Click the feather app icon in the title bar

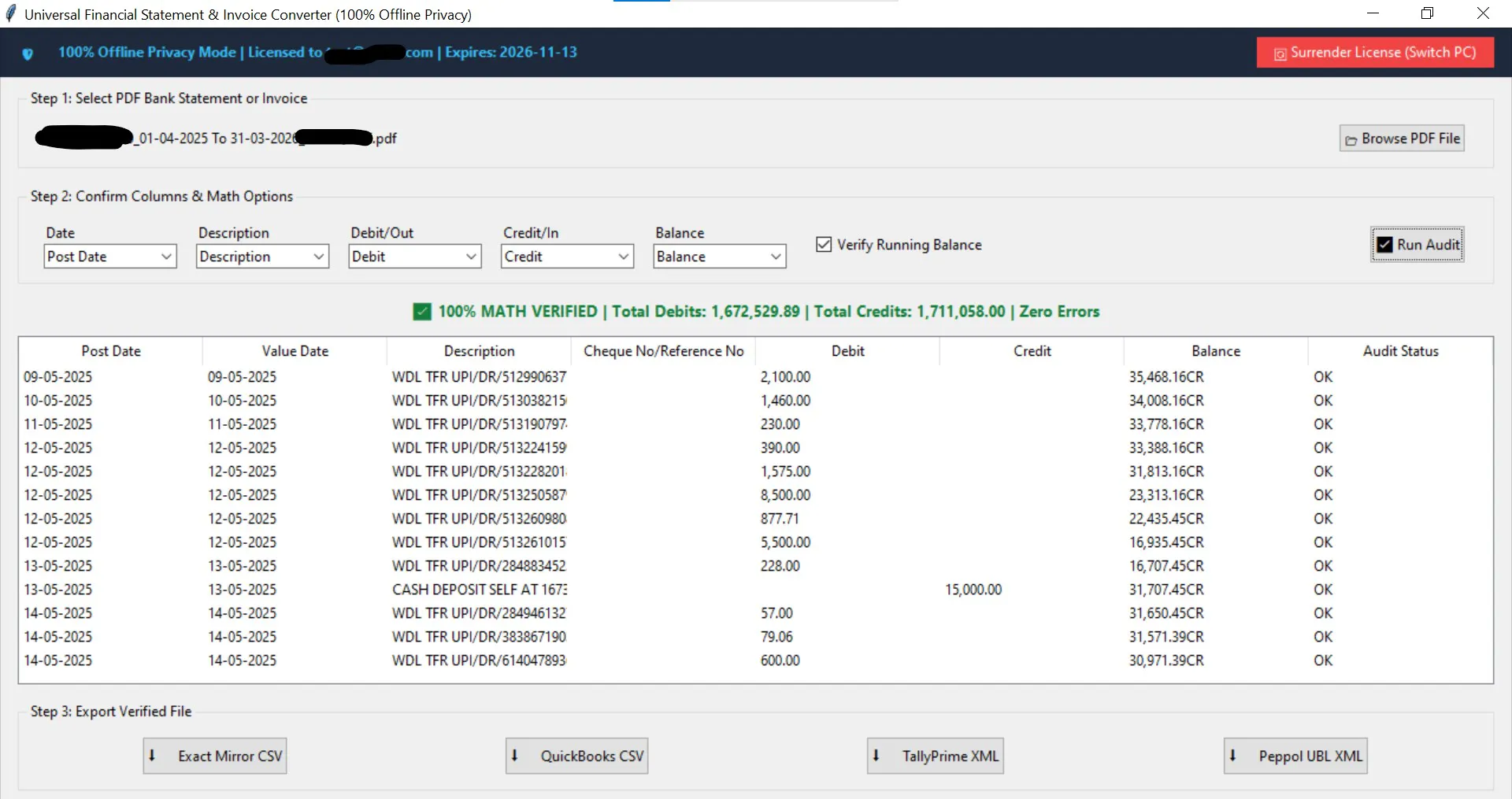11,13
